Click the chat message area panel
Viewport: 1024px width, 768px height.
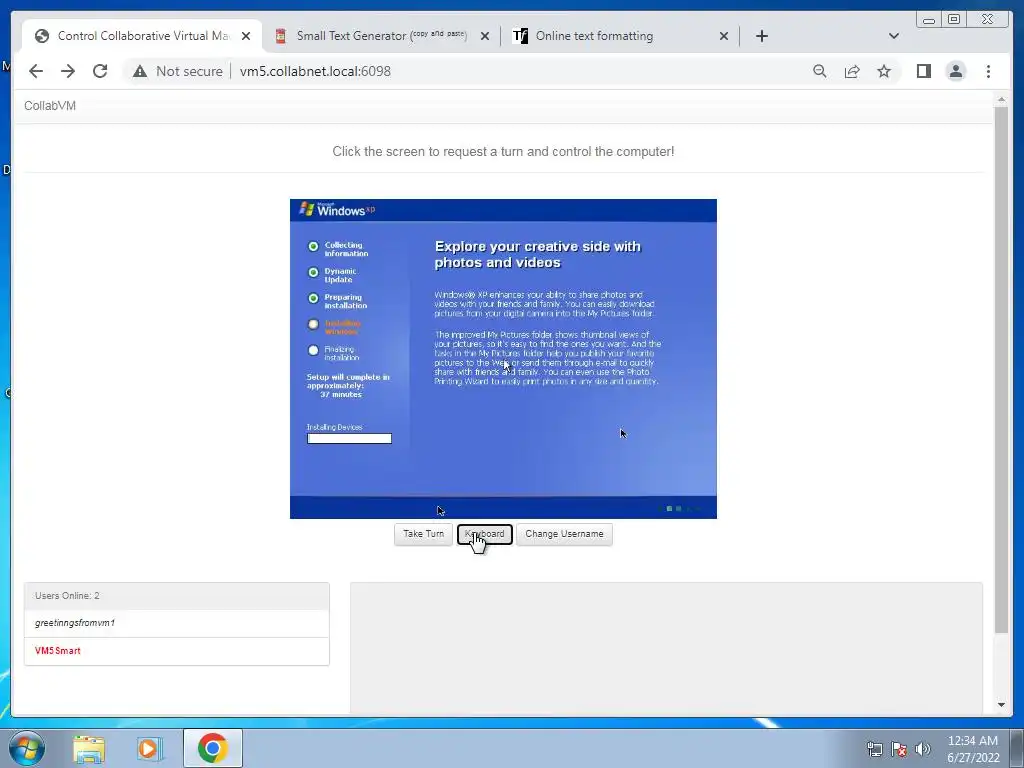point(666,648)
